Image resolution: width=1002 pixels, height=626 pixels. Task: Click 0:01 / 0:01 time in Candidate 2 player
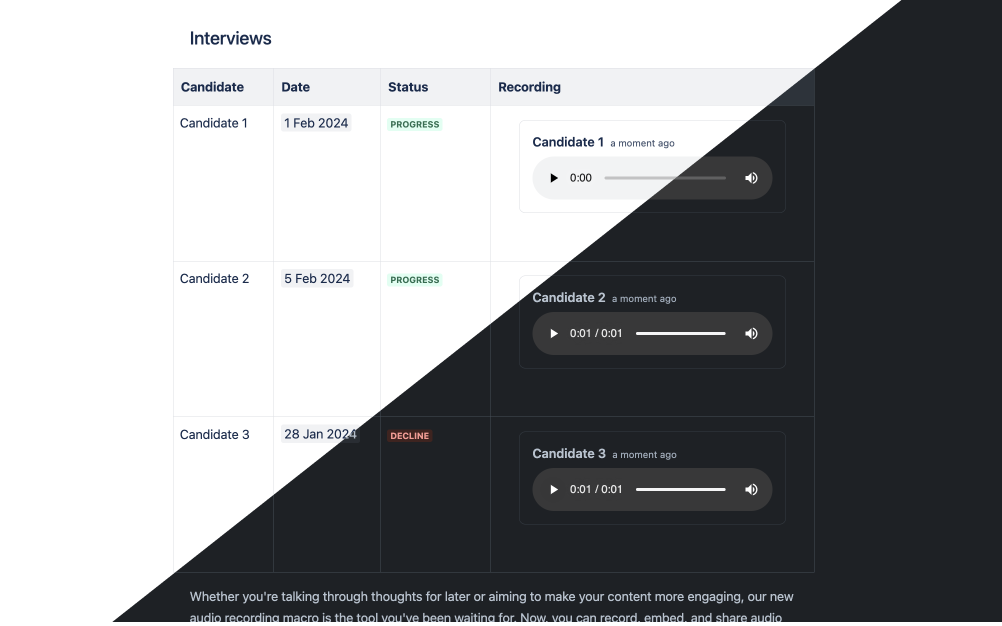pyautogui.click(x=596, y=333)
